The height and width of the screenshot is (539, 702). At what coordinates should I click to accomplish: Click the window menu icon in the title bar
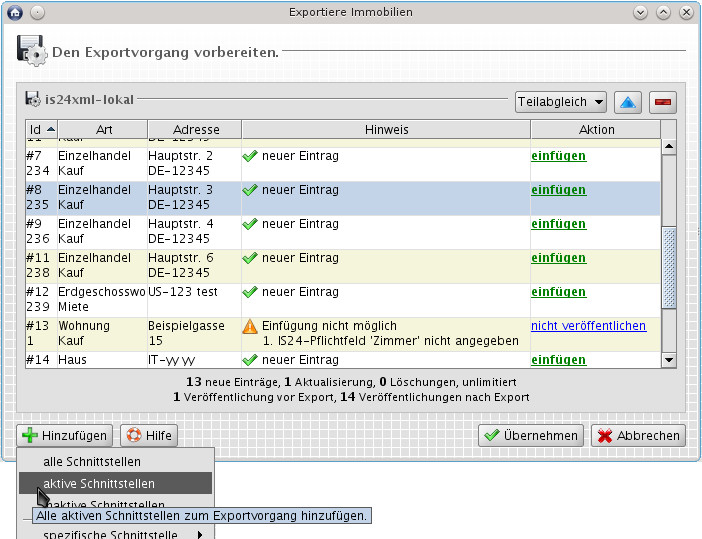[x=14, y=12]
